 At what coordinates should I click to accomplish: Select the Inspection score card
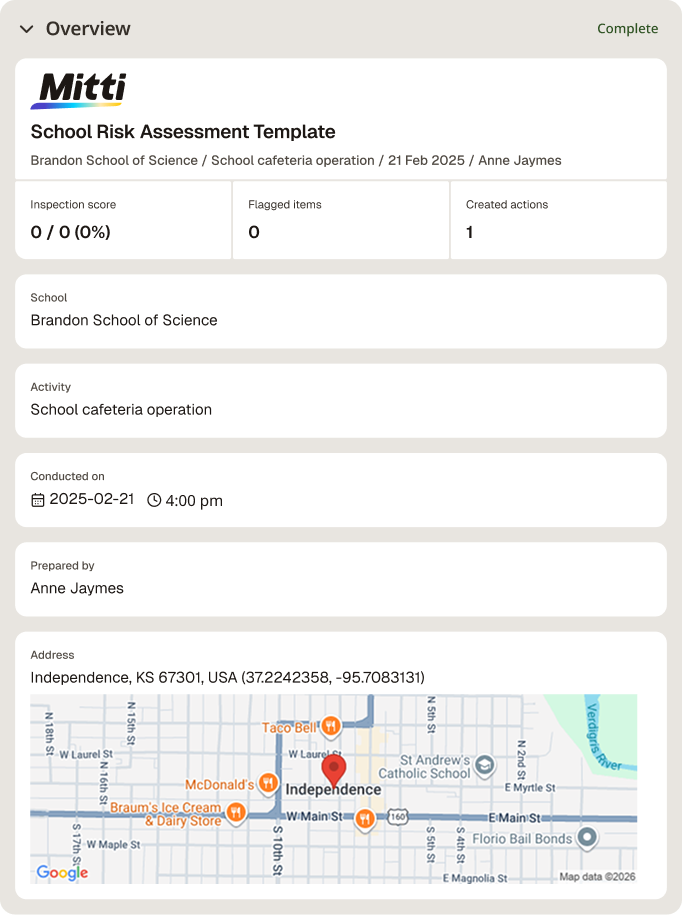[123, 220]
